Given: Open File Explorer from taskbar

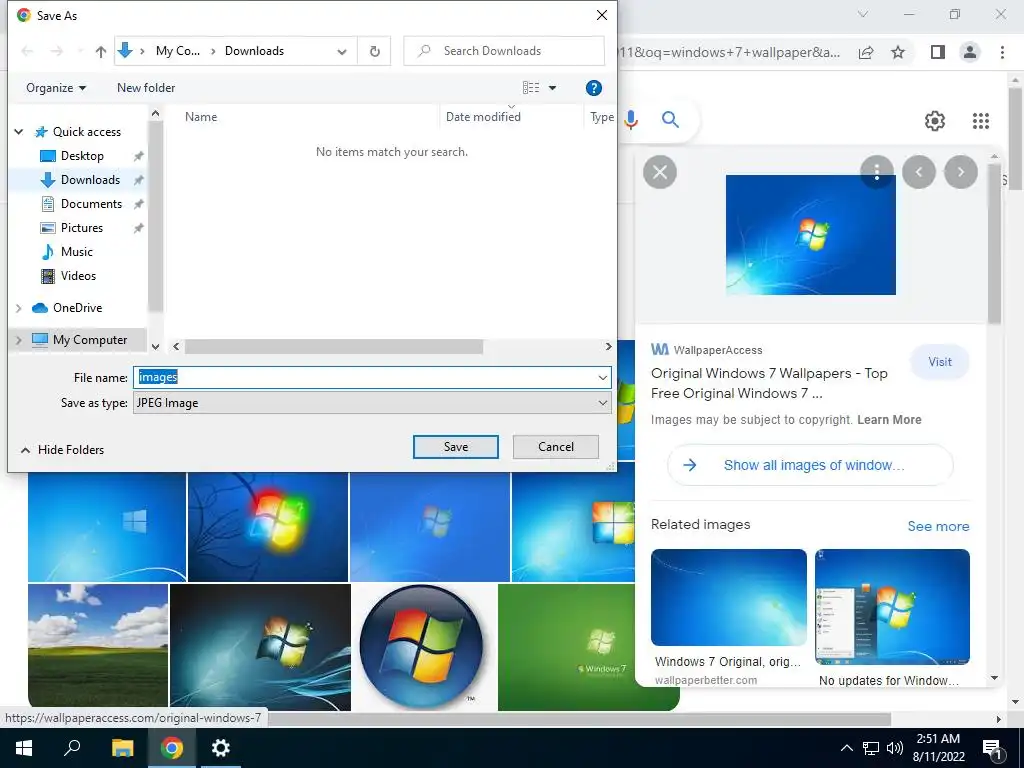Looking at the screenshot, I should 122,748.
